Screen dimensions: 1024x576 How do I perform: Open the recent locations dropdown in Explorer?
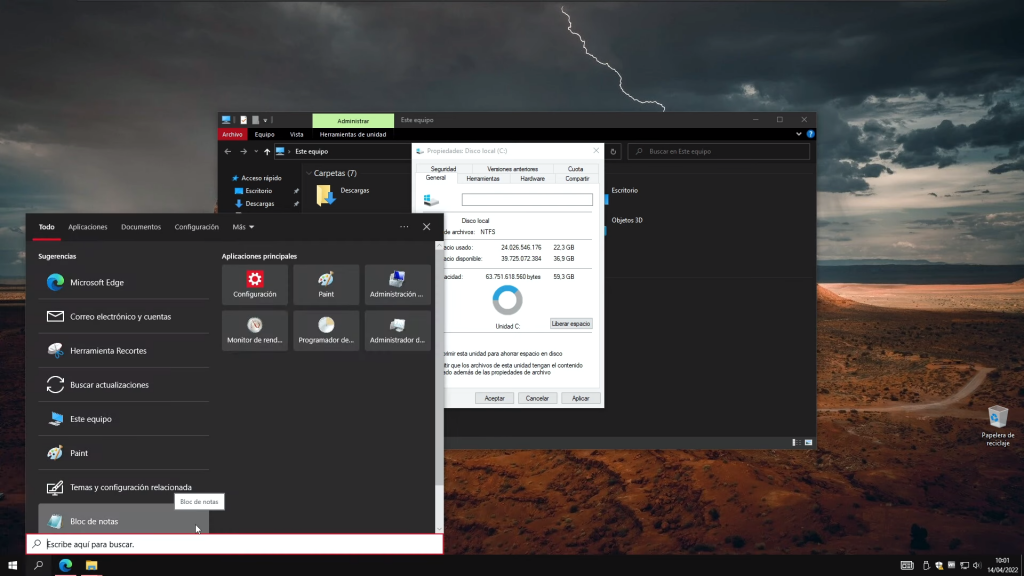pyautogui.click(x=255, y=152)
